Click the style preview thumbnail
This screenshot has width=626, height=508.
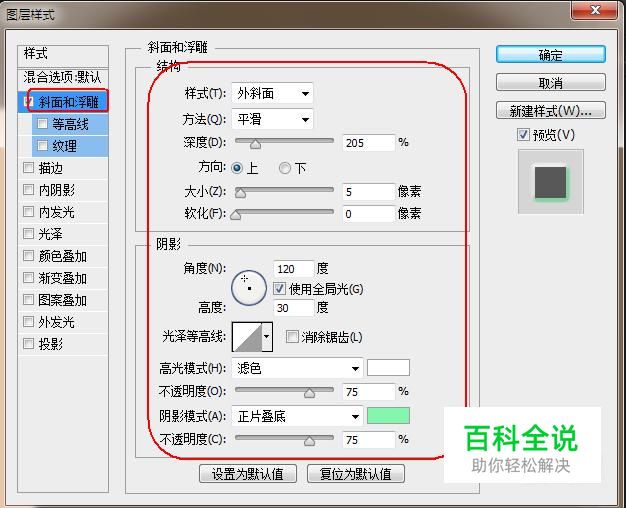[x=551, y=182]
